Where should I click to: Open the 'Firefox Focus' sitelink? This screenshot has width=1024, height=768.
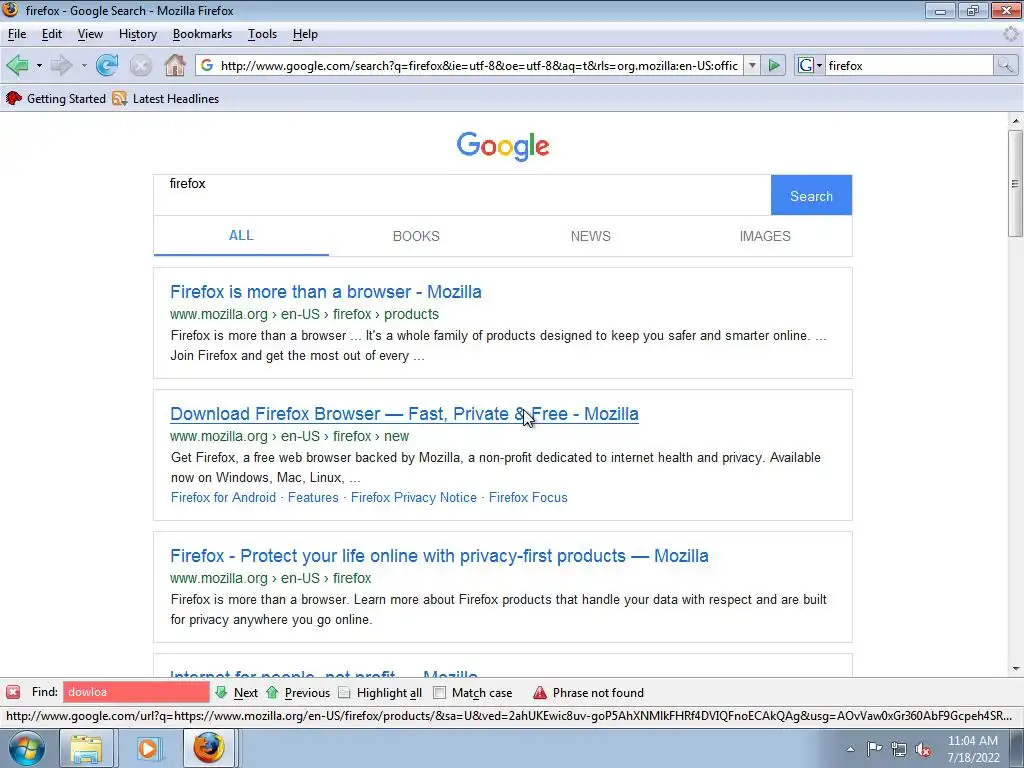[528, 498]
